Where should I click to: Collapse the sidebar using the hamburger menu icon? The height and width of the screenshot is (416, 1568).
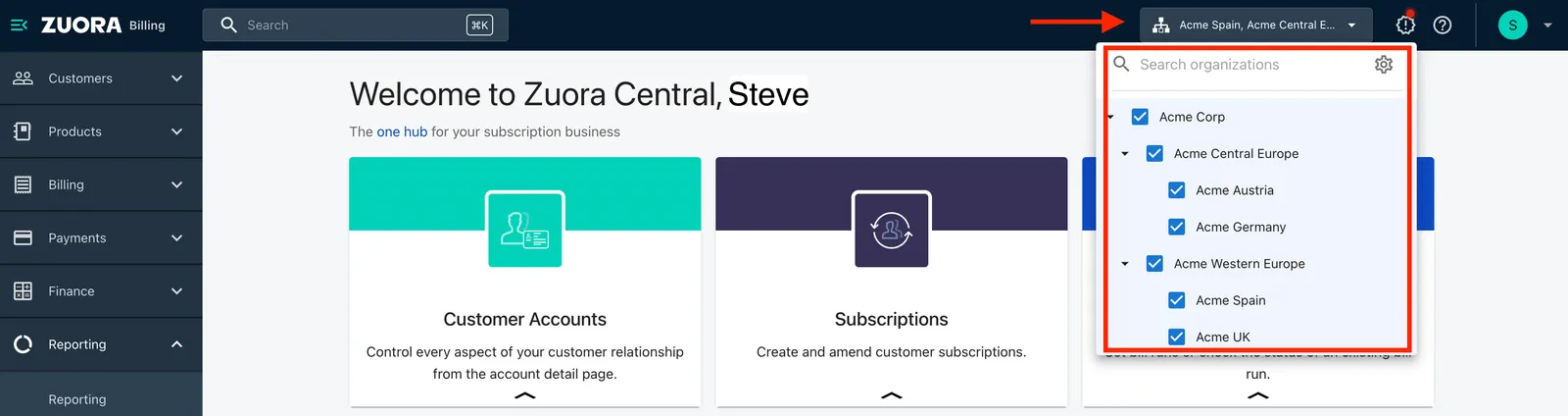(x=19, y=26)
